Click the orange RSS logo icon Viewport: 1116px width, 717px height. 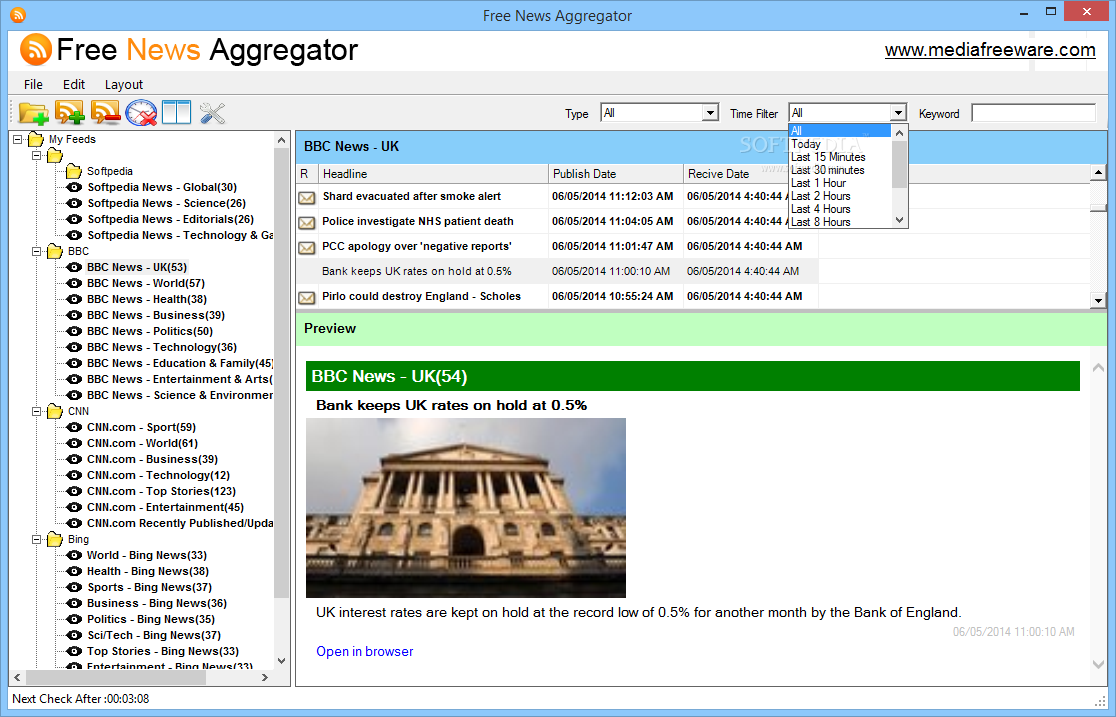pyautogui.click(x=36, y=49)
